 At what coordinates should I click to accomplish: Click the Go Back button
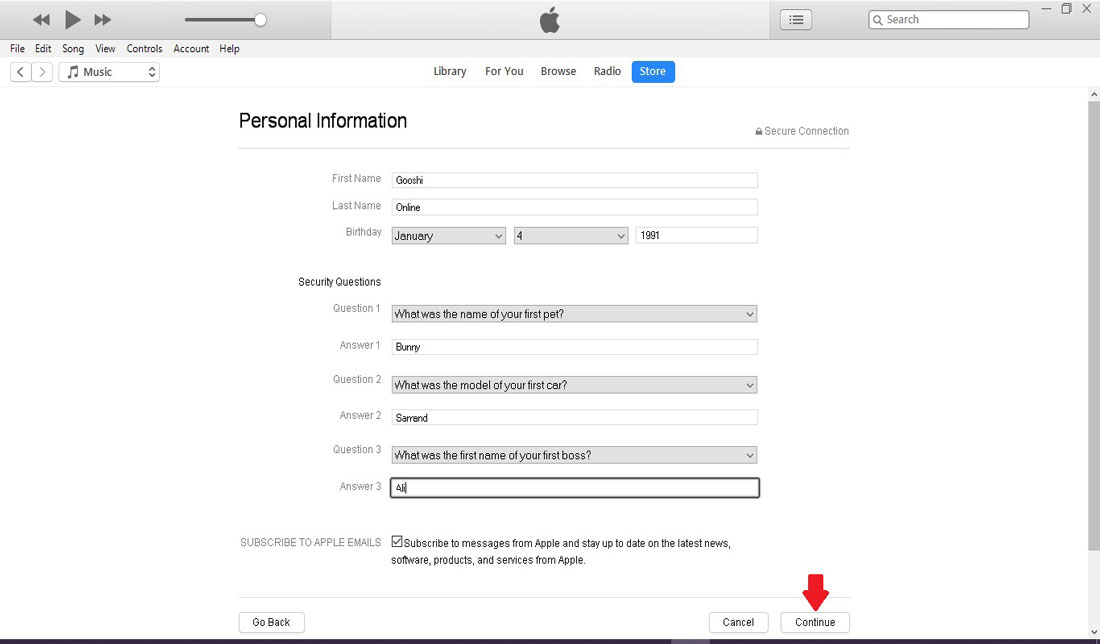271,622
